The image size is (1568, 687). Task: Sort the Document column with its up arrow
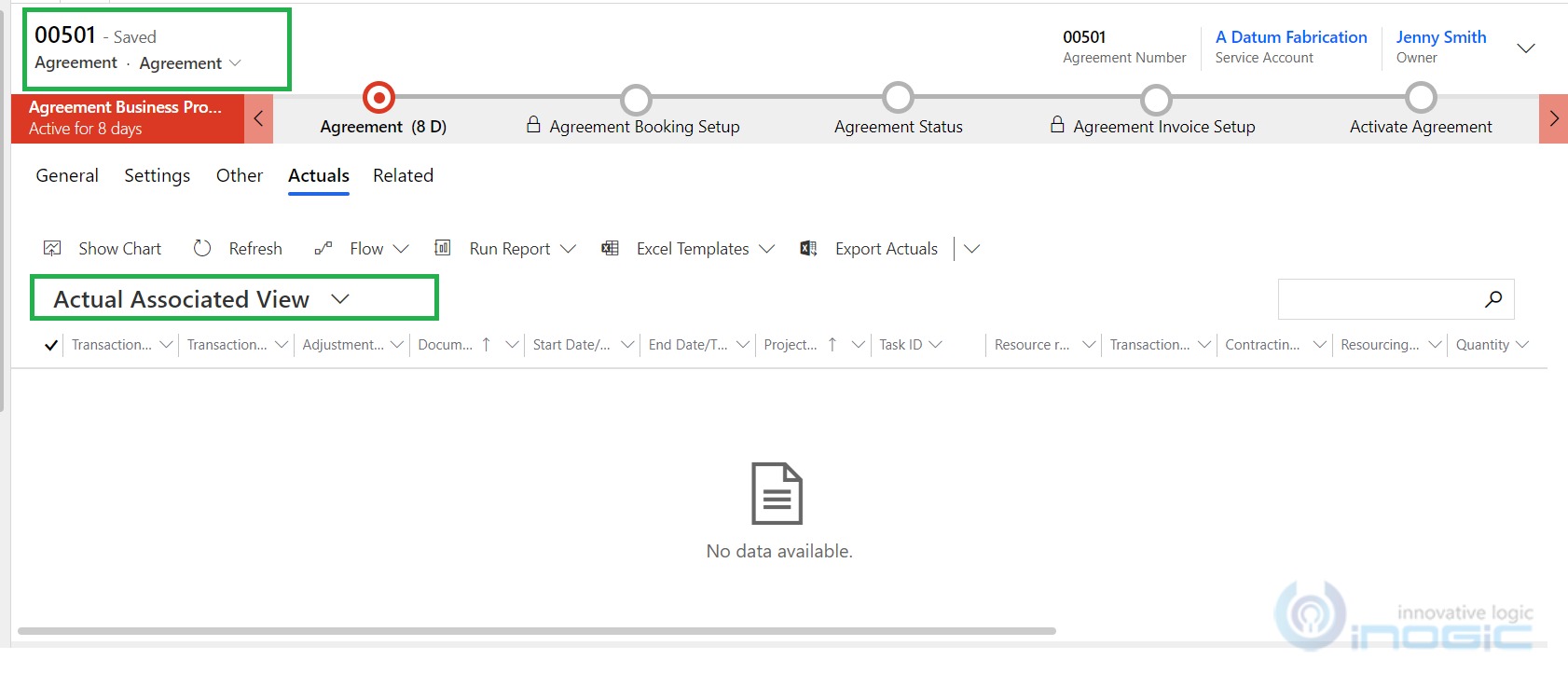pos(486,345)
